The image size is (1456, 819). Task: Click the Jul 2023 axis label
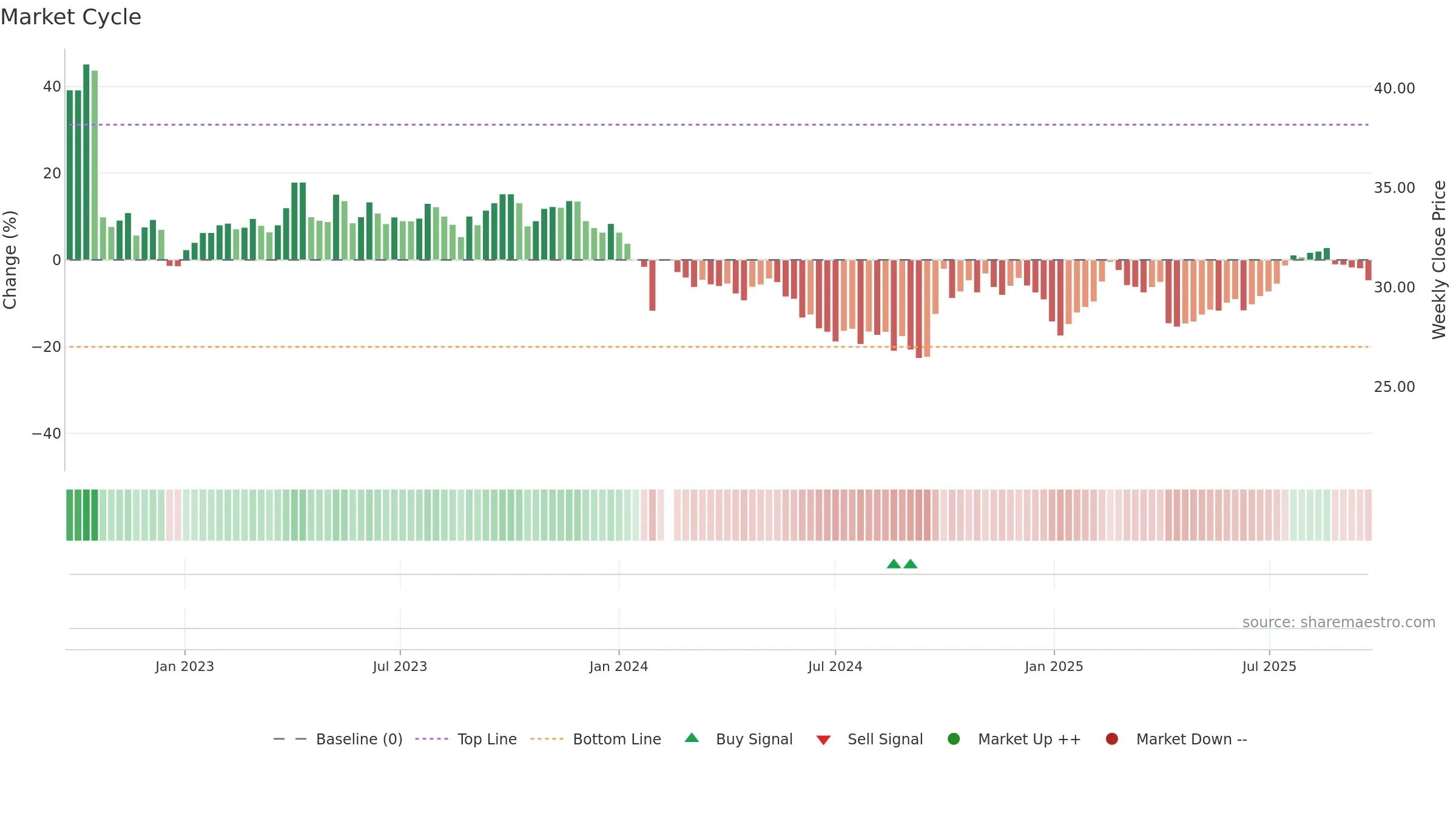(x=400, y=666)
